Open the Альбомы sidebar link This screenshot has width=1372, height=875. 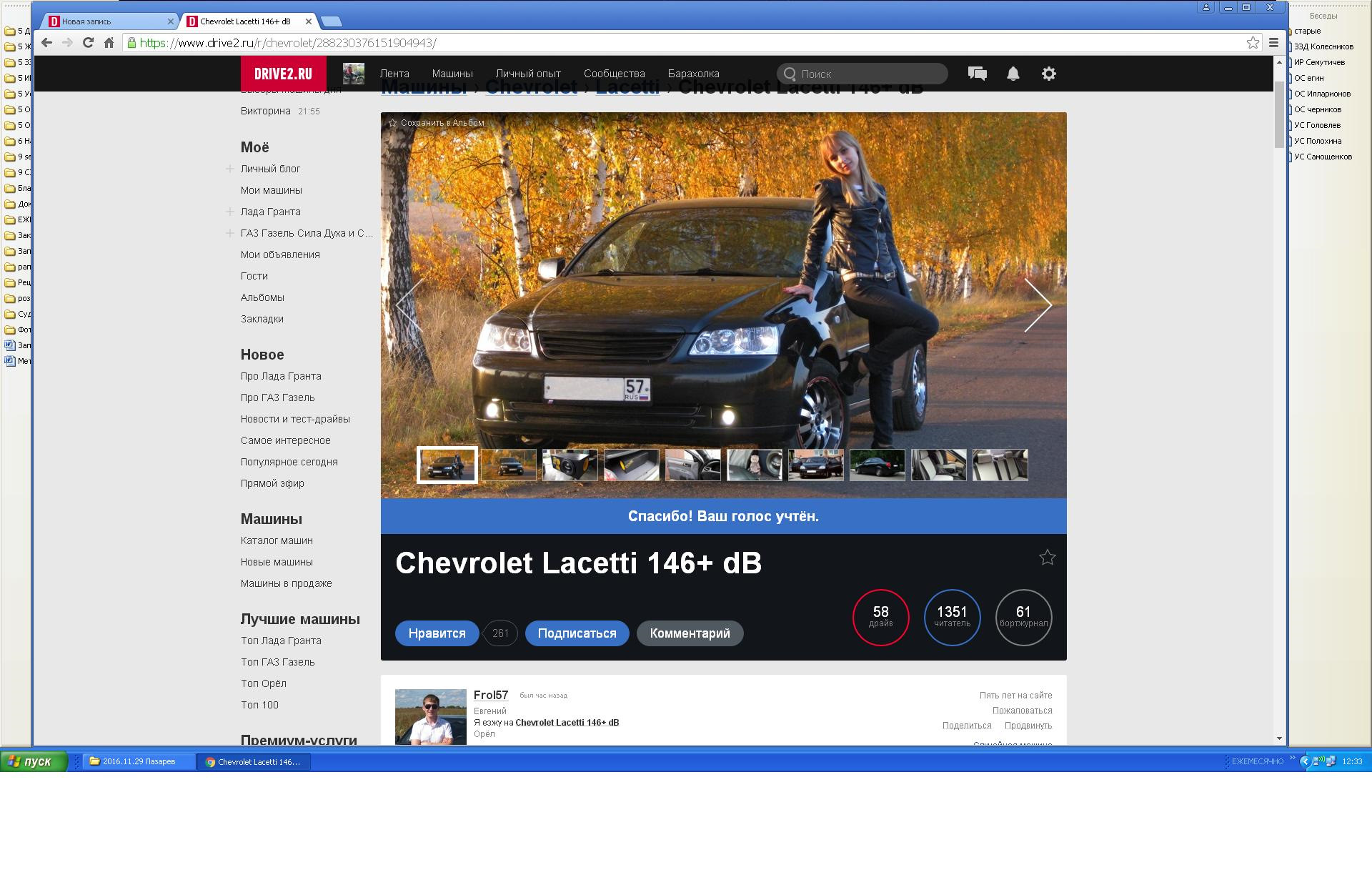(262, 297)
